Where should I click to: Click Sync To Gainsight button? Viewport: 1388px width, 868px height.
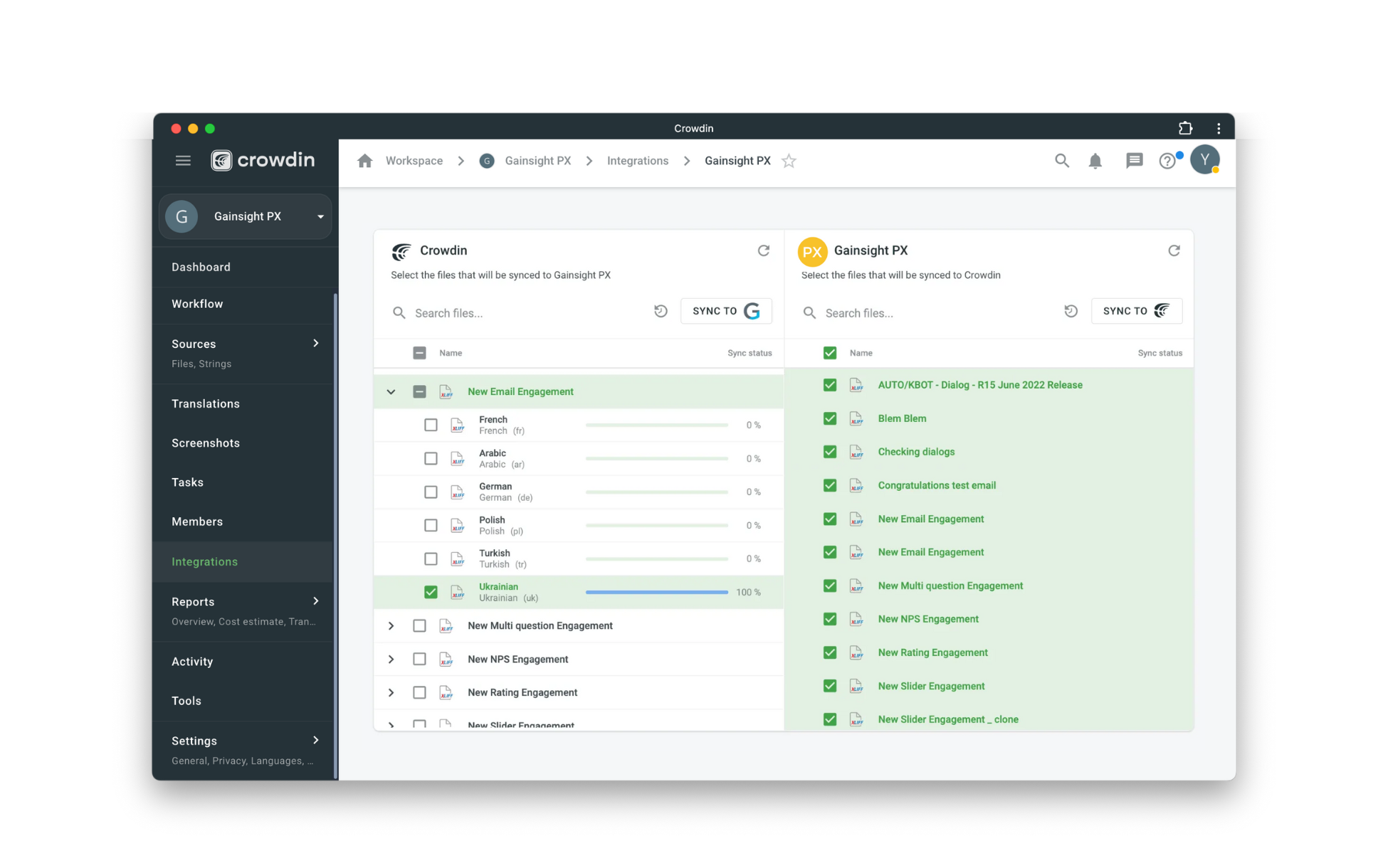(x=726, y=311)
